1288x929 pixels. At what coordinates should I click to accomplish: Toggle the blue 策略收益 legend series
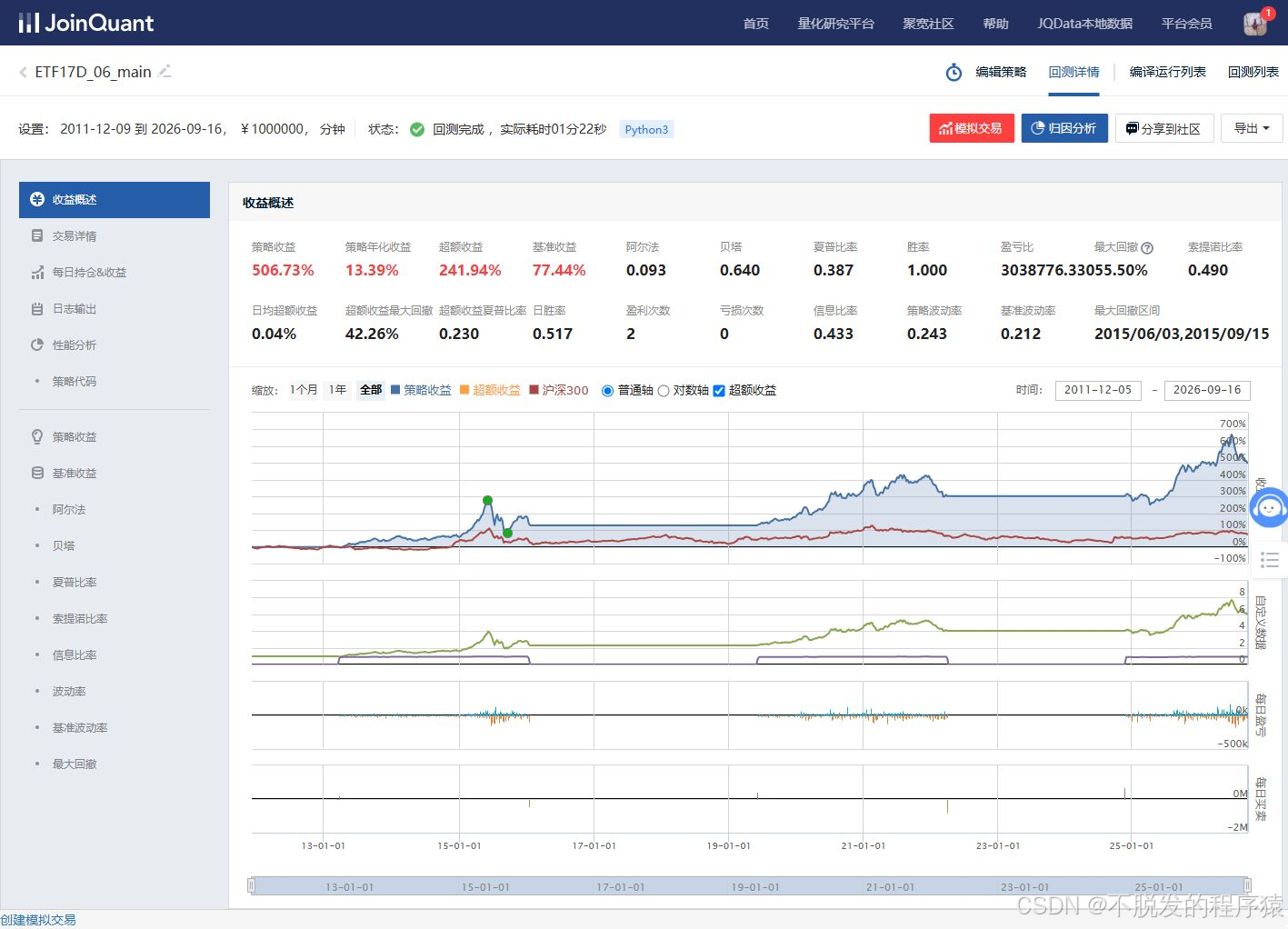(x=421, y=390)
